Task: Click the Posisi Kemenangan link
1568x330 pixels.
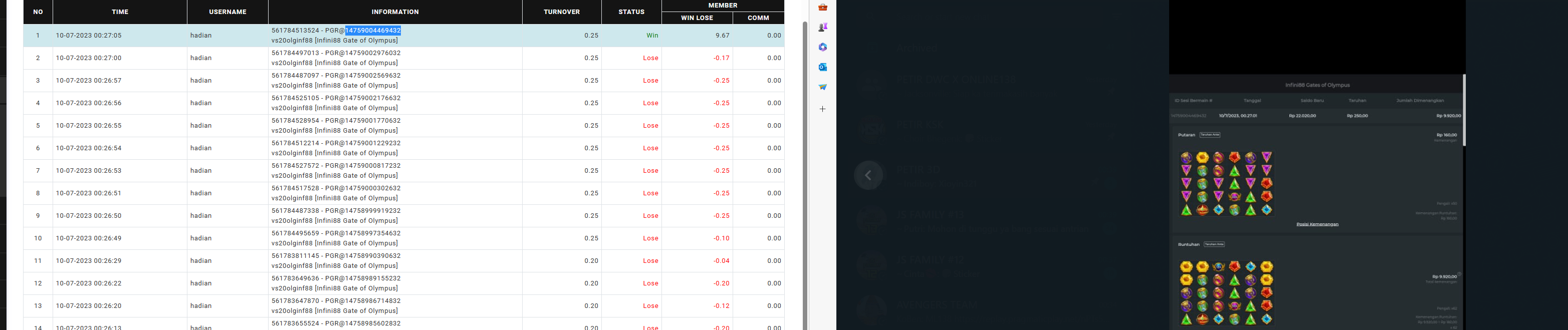Action: click(1317, 224)
